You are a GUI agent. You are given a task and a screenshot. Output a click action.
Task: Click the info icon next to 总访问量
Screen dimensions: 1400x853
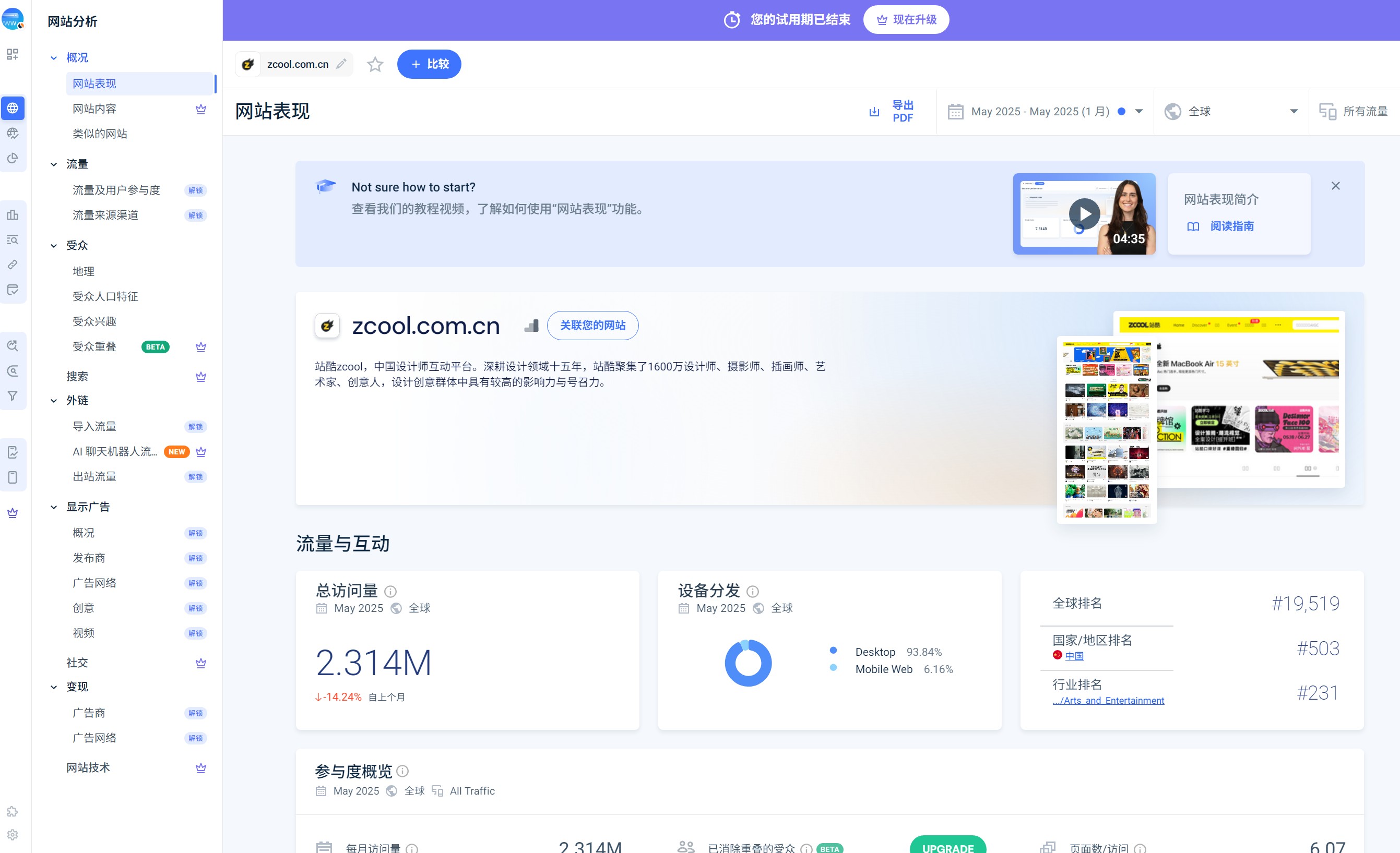[x=390, y=591]
